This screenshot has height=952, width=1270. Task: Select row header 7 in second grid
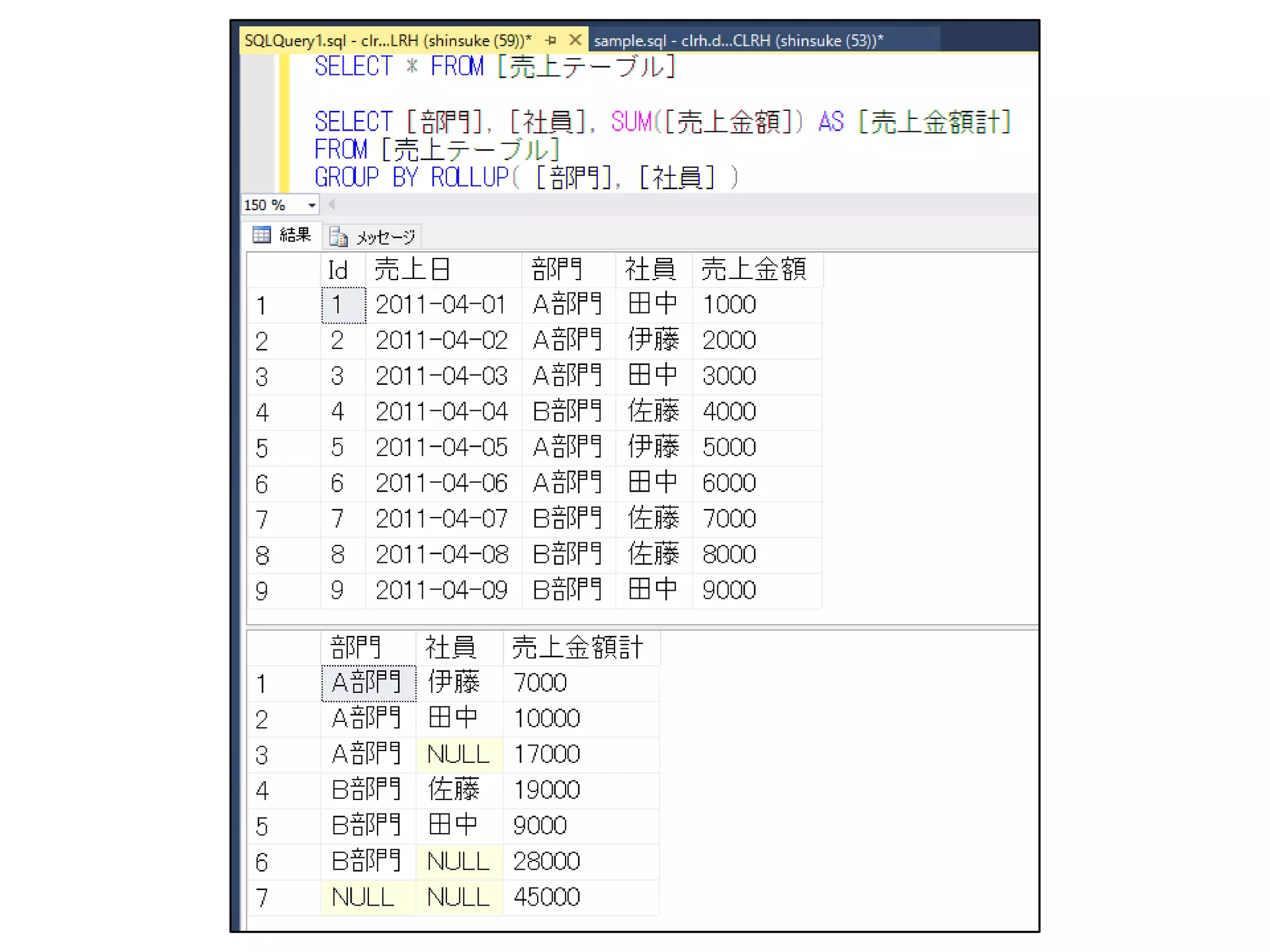263,897
